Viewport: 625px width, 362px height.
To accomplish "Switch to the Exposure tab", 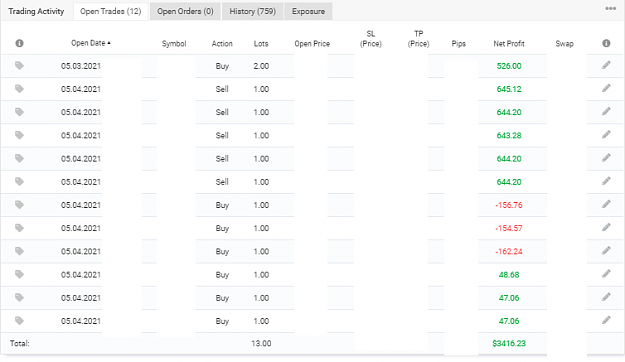I will tap(308, 11).
